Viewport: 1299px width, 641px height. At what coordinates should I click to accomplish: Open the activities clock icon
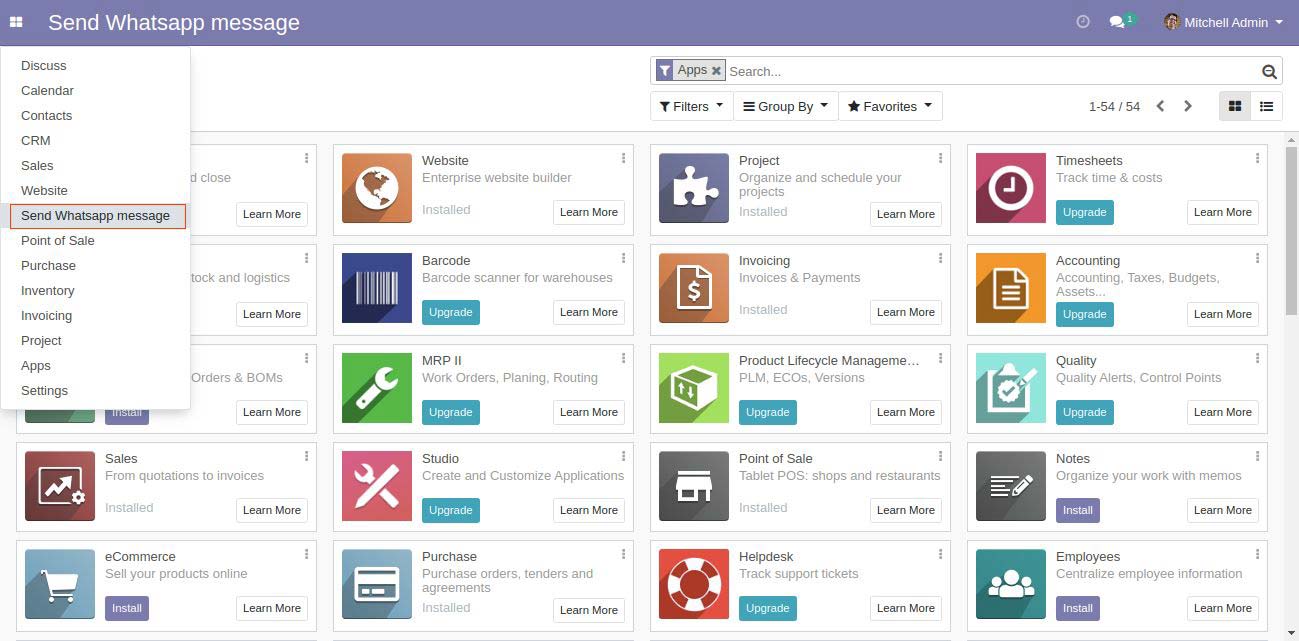coord(1082,22)
